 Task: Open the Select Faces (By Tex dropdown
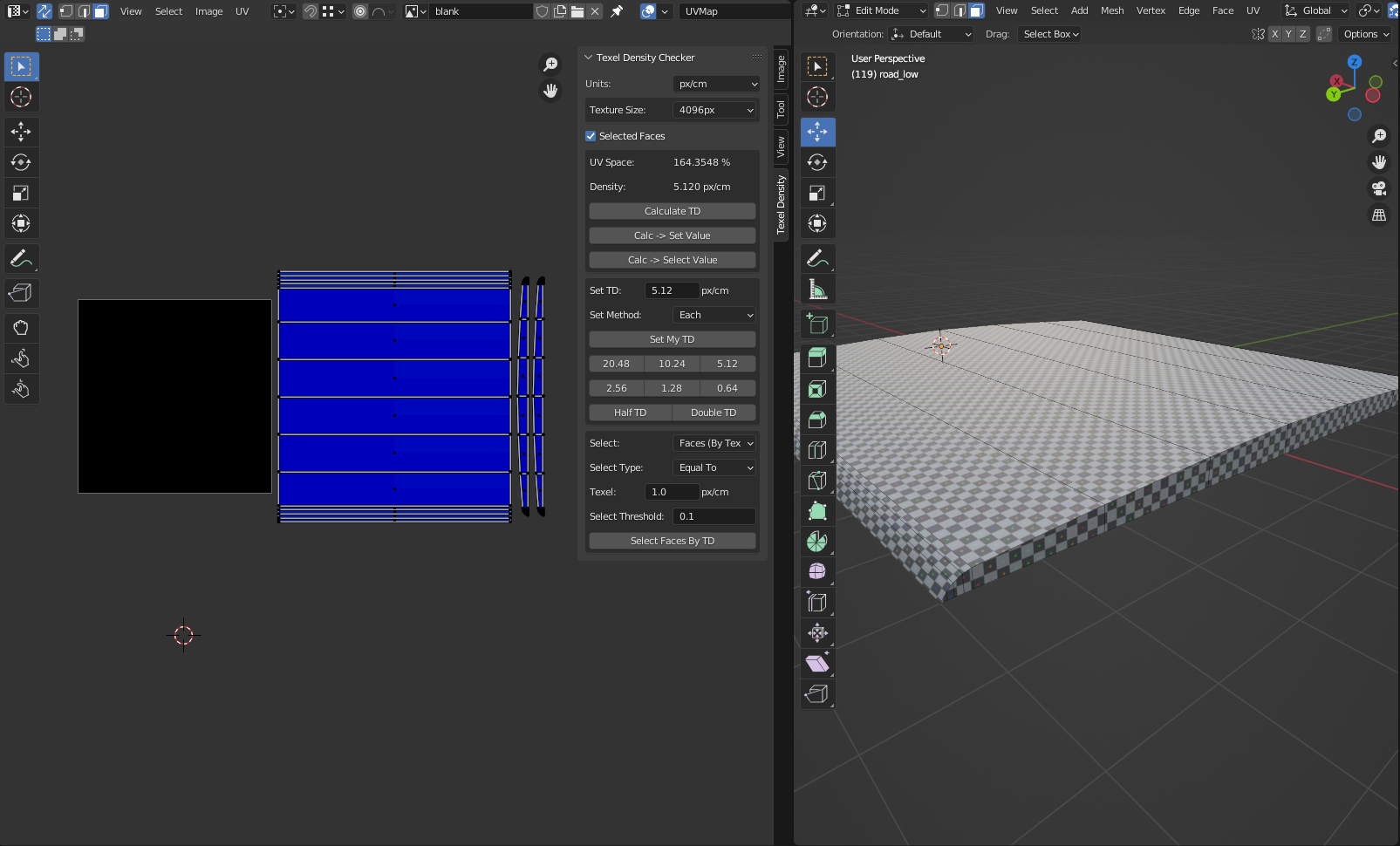pyautogui.click(x=714, y=443)
